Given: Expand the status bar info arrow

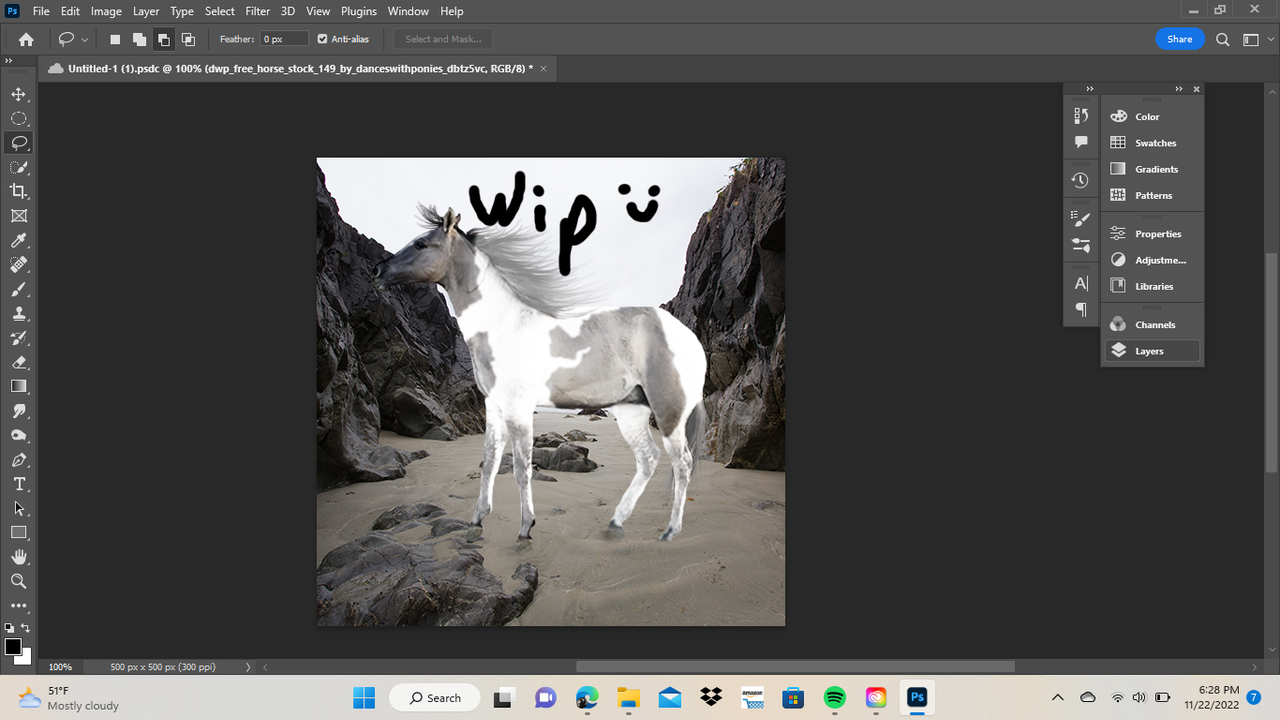Looking at the screenshot, I should 248,667.
